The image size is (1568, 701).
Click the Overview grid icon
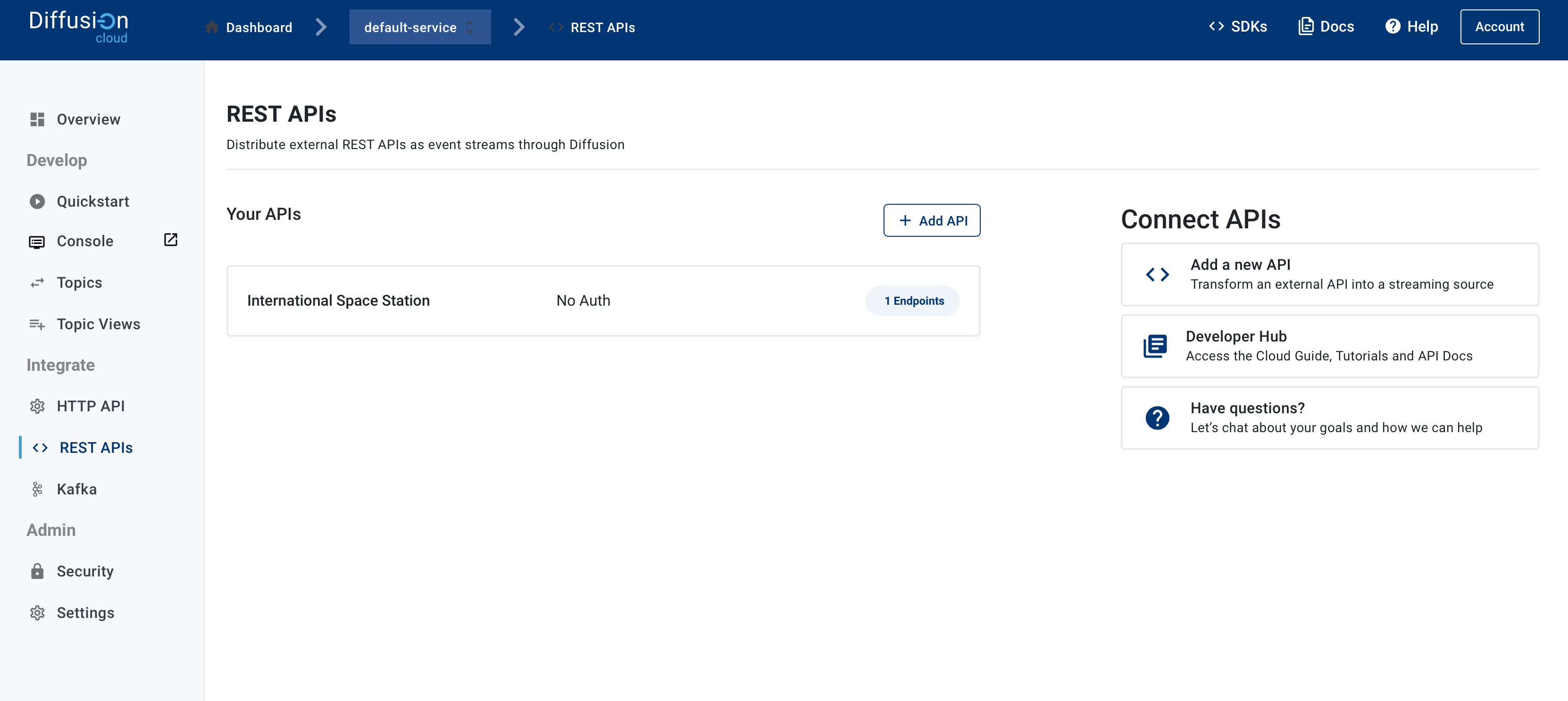[x=37, y=119]
